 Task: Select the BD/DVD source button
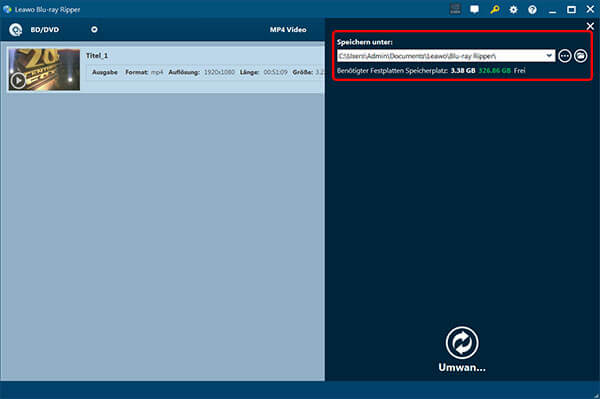point(45,29)
